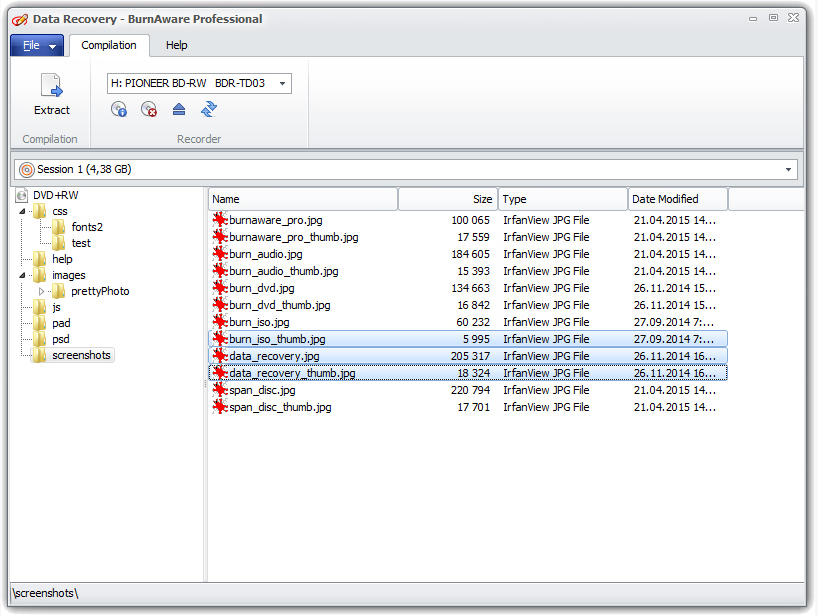
Task: Click the burn_dvd.jpg file icon
Action: coord(220,288)
